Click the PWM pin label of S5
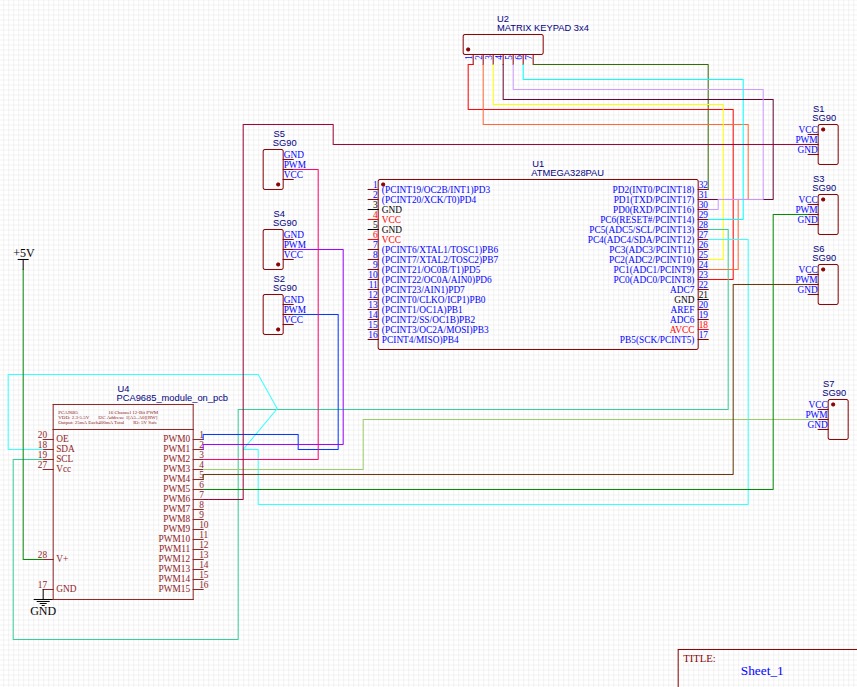Screen dimensions: 857x687 [x=295, y=165]
